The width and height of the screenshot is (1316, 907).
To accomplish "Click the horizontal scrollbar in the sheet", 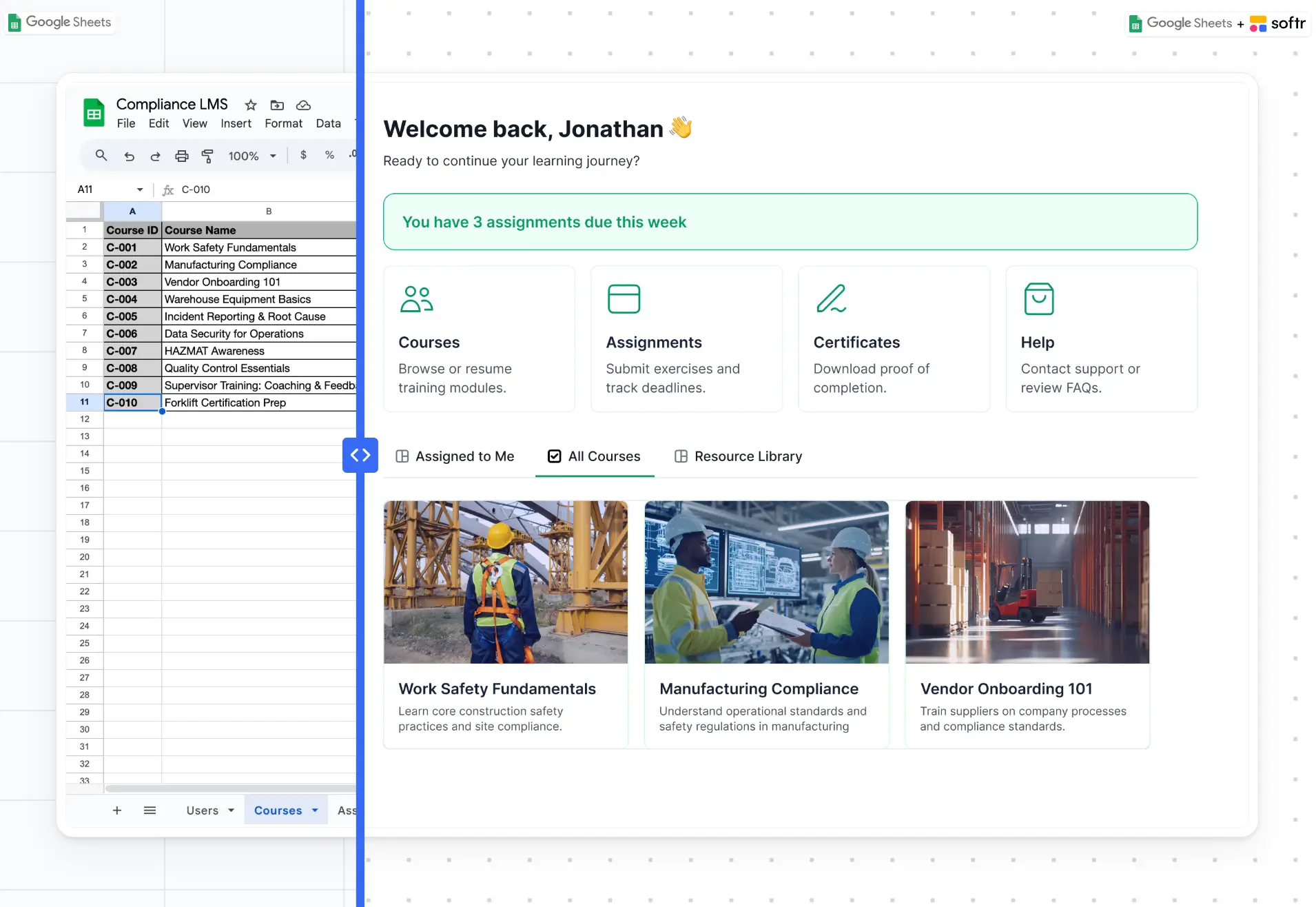I will click(x=231, y=788).
